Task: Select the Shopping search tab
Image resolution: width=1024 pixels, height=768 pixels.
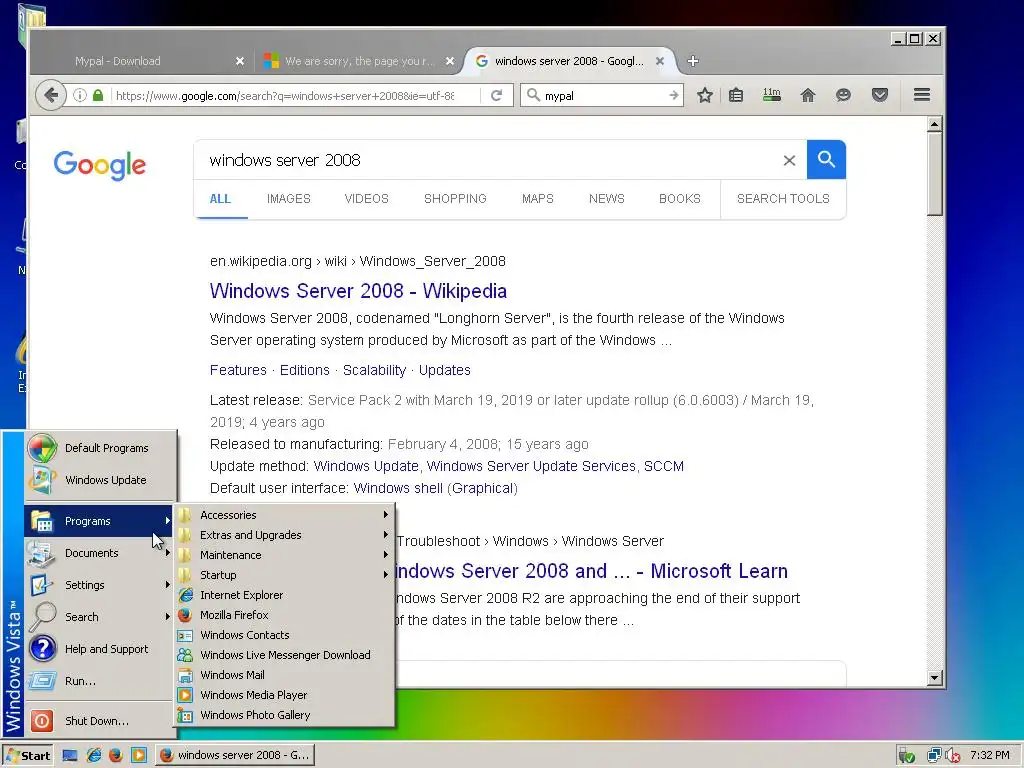Action: click(x=455, y=199)
